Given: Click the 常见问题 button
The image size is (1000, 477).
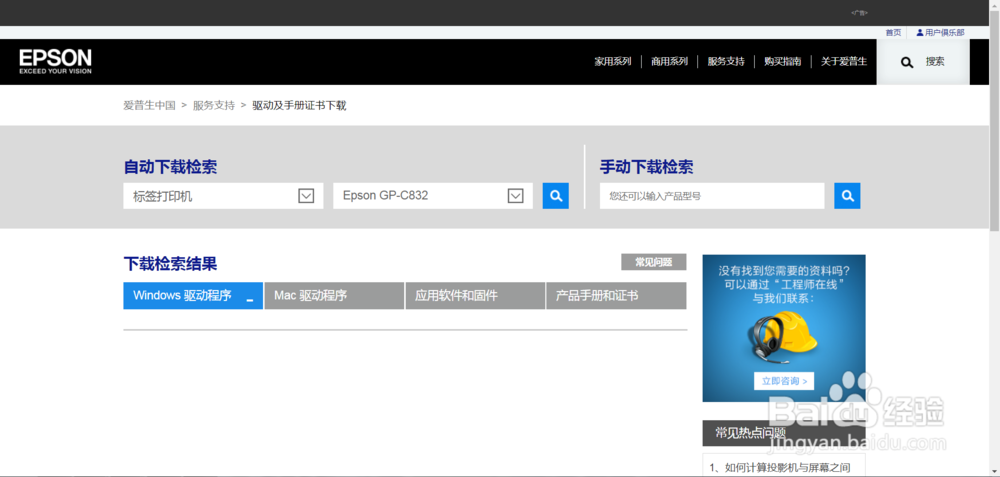Looking at the screenshot, I should 654,262.
